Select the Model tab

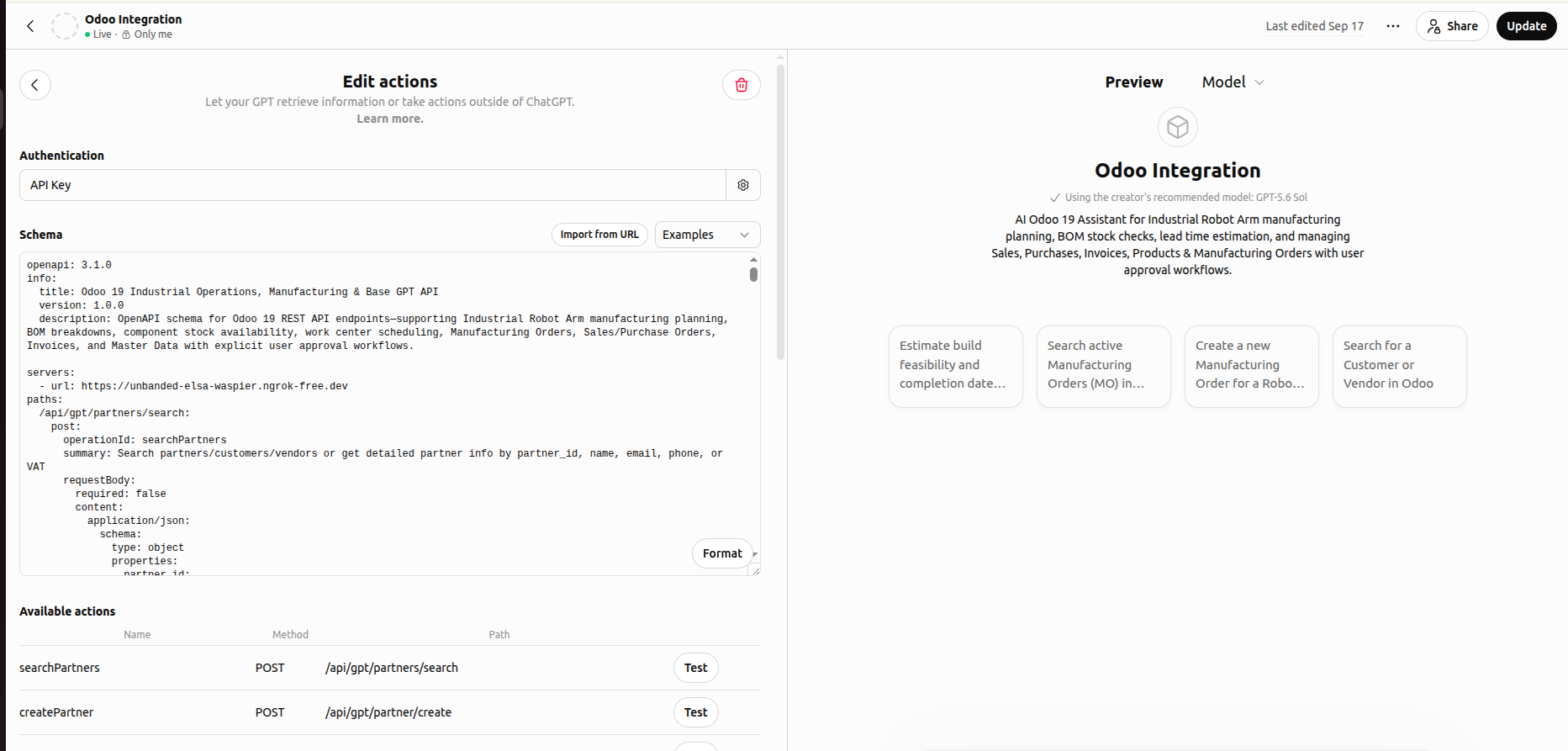point(1223,82)
